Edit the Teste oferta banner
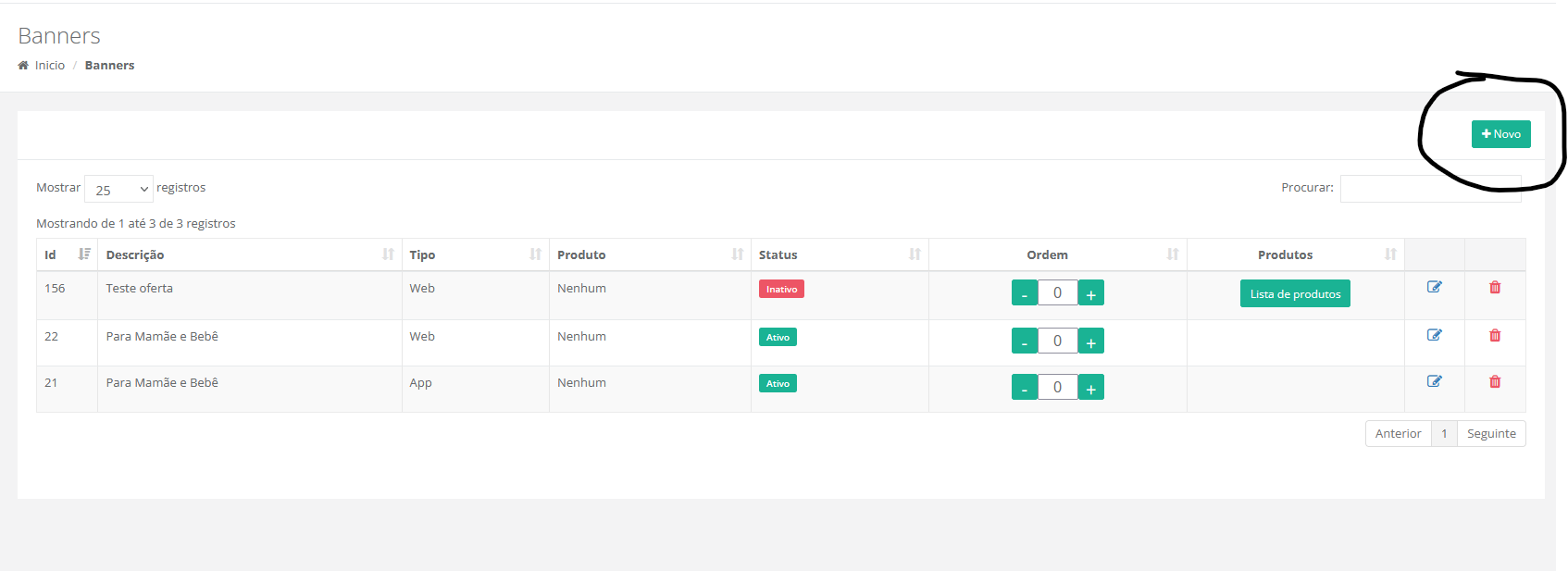This screenshot has height=571, width=1568. point(1434,287)
